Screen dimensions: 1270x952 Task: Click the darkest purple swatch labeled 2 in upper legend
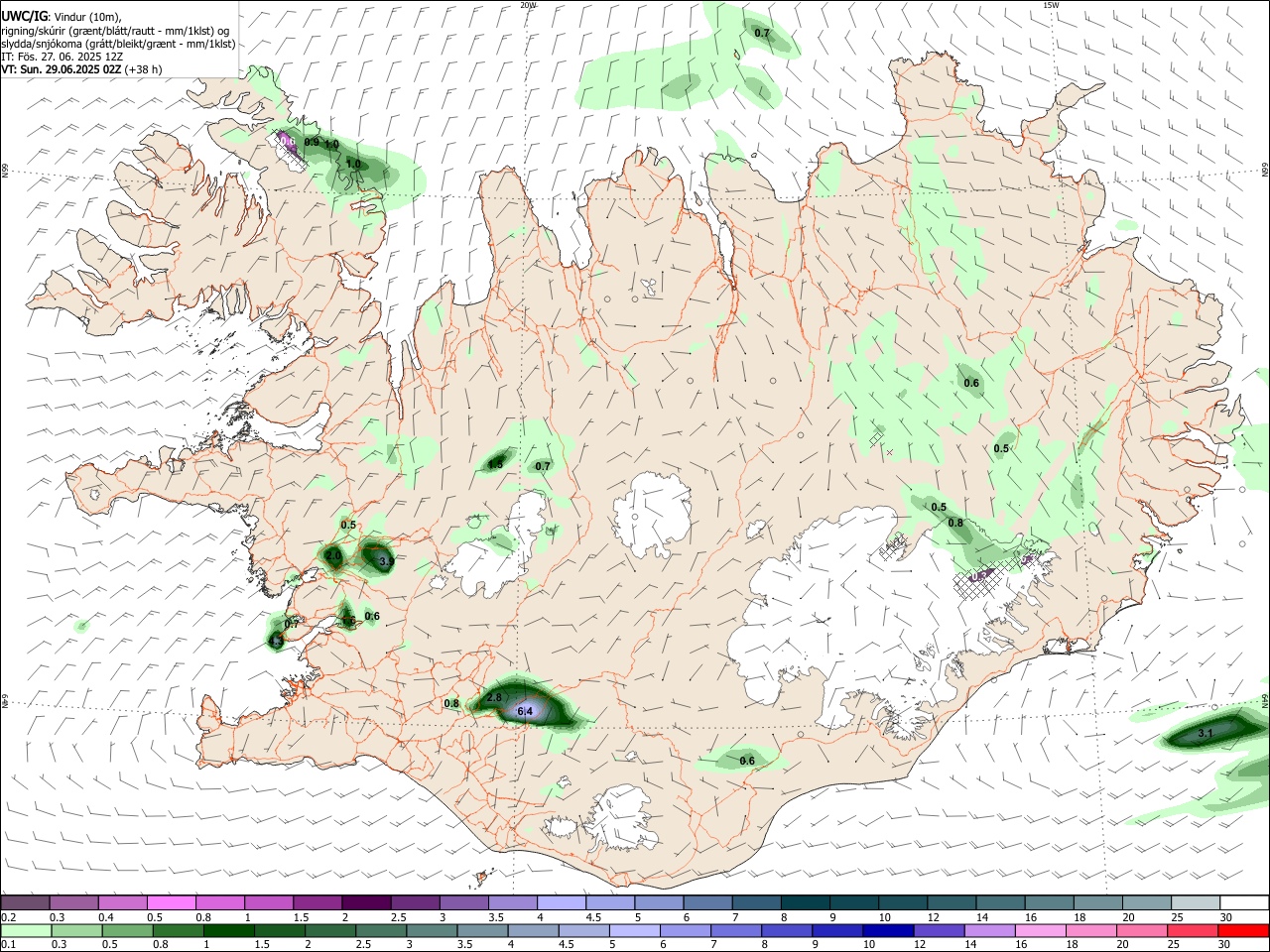365,902
